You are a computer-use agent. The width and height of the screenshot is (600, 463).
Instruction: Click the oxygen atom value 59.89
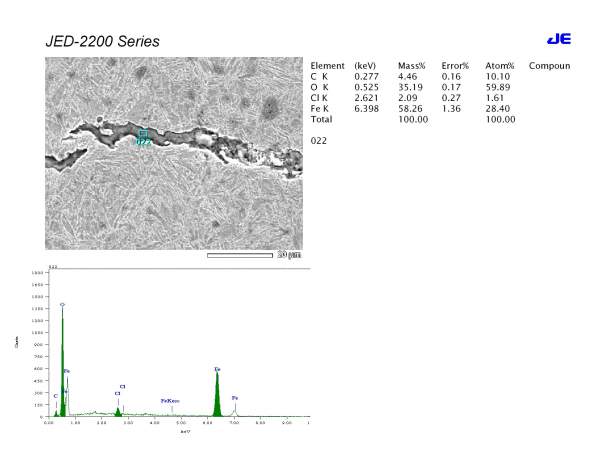click(x=498, y=87)
